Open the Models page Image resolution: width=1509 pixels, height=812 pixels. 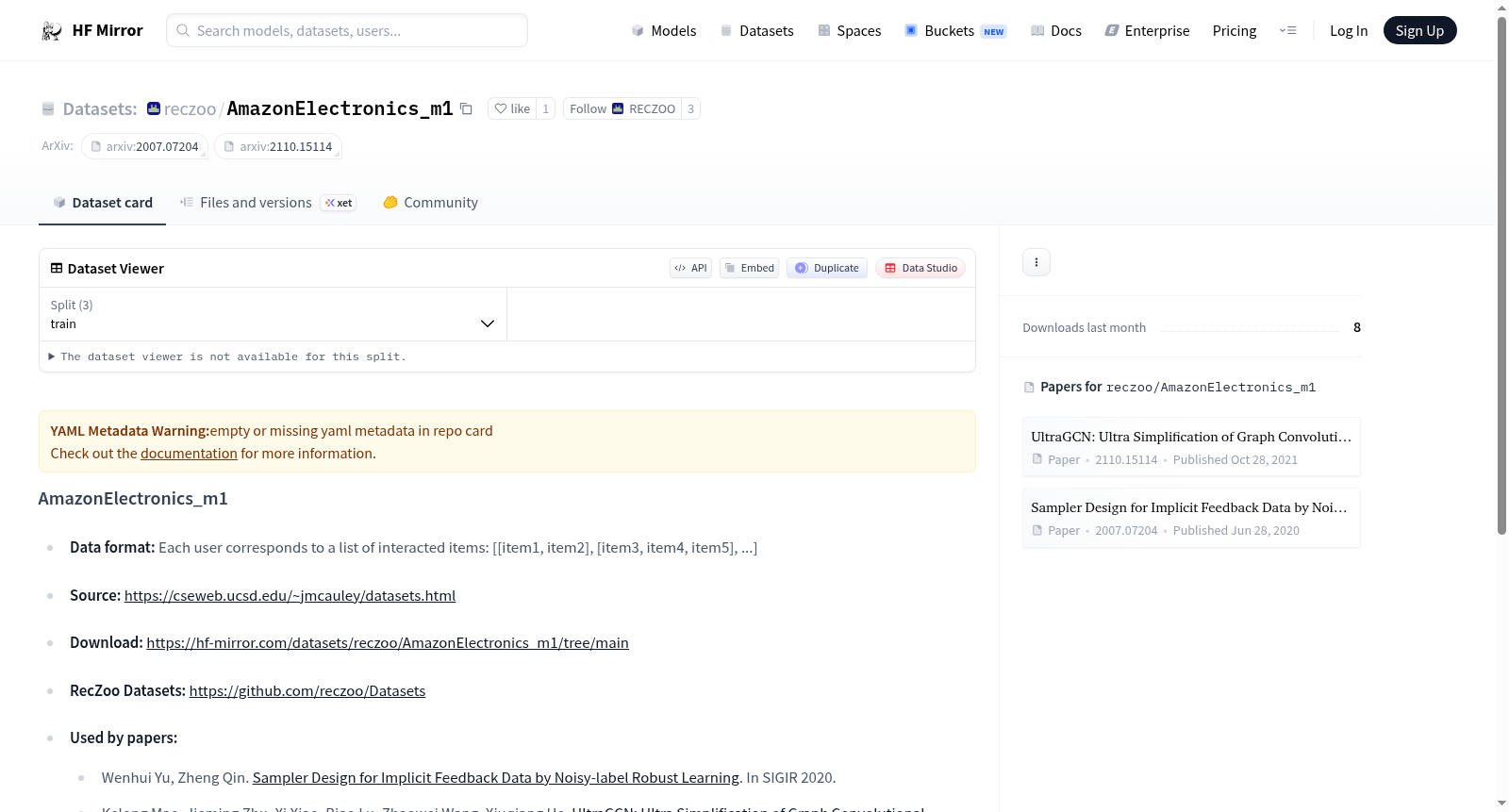[664, 31]
